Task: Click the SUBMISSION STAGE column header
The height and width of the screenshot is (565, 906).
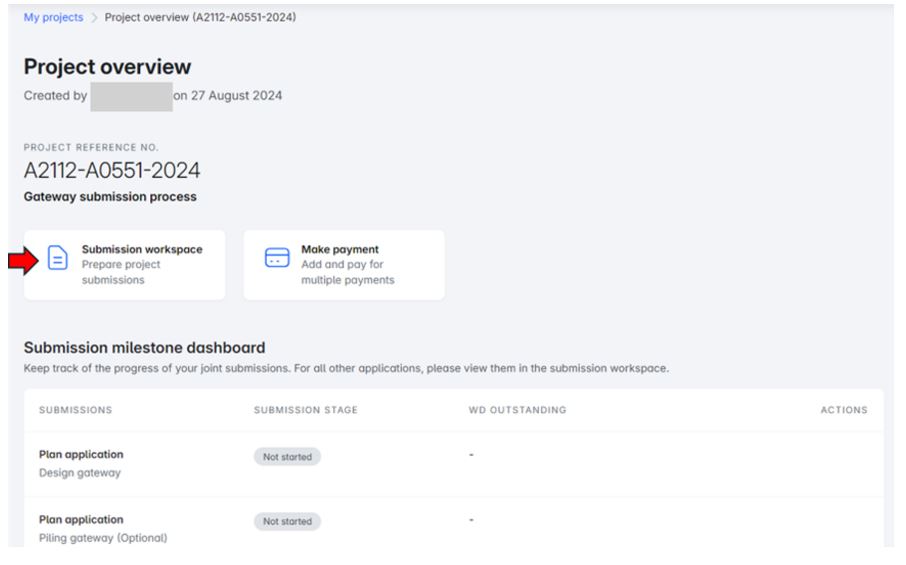Action: point(305,410)
